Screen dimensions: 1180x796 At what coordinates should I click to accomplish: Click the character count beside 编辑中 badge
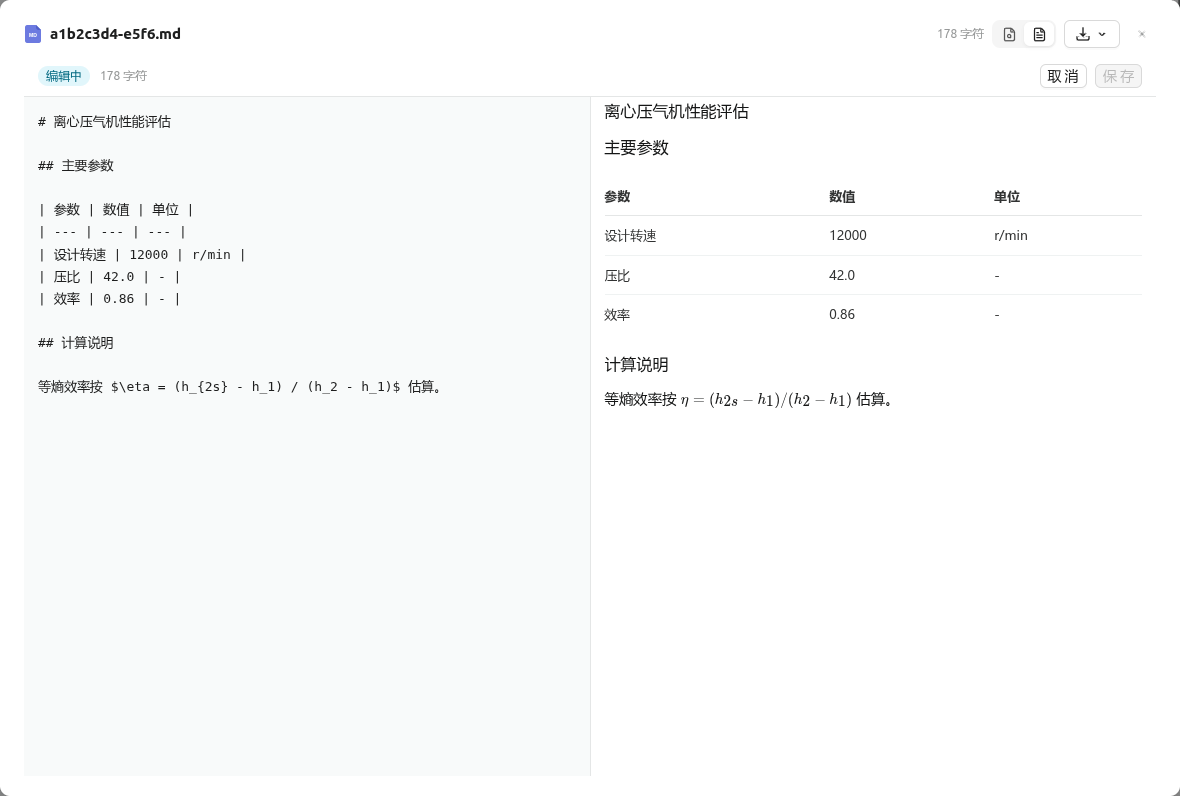(123, 76)
